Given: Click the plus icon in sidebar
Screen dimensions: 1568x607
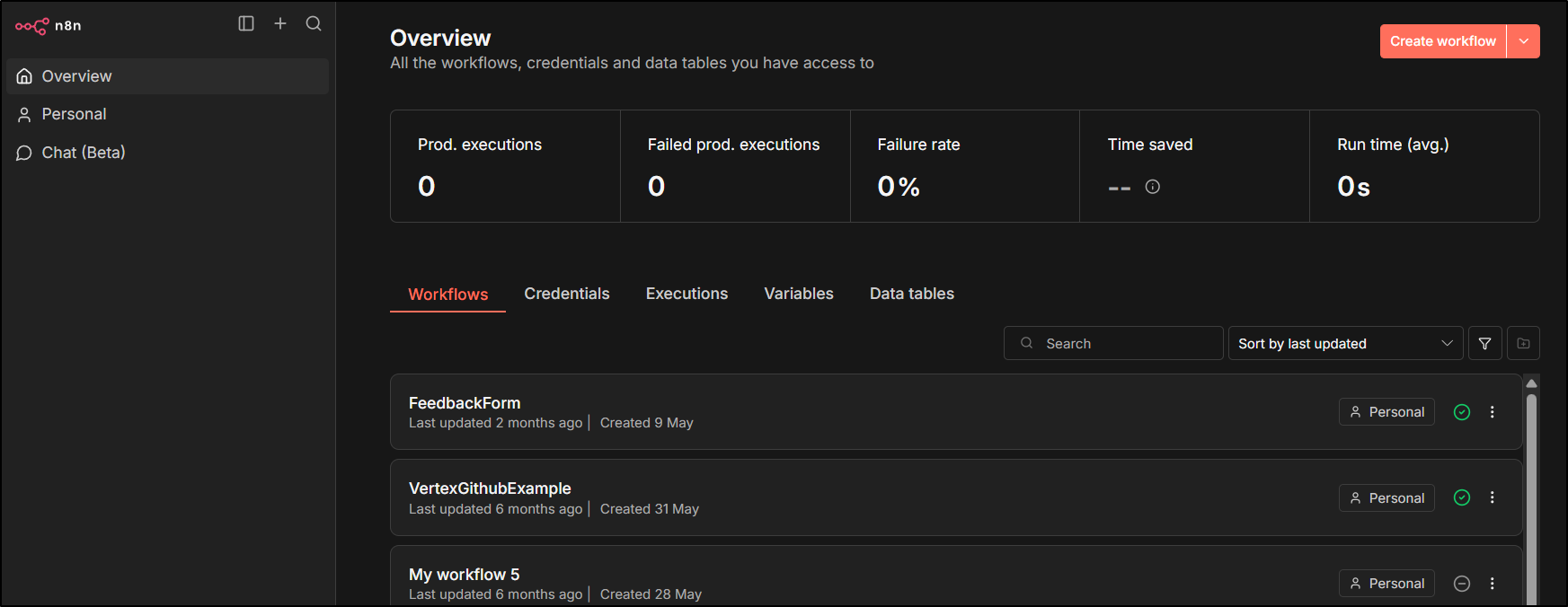Looking at the screenshot, I should click(x=280, y=23).
